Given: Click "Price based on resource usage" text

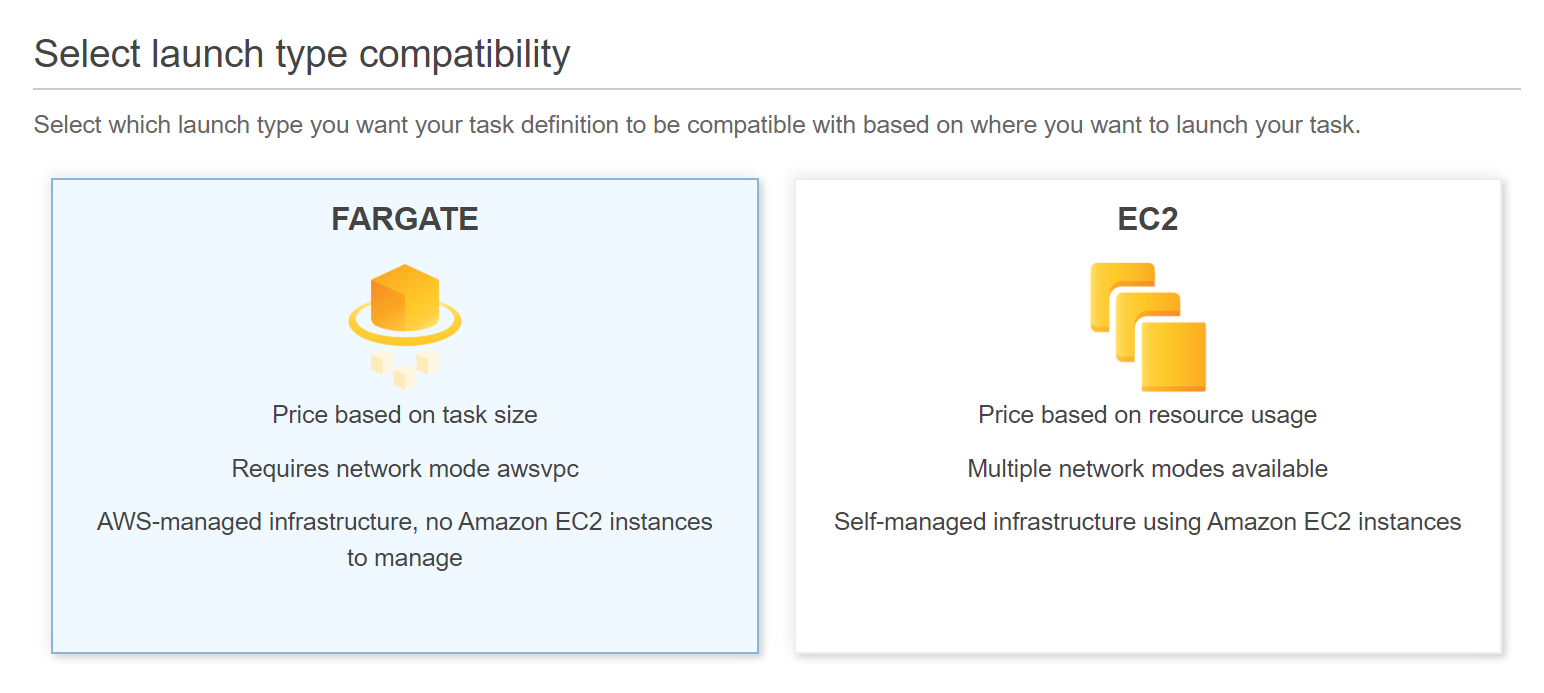Looking at the screenshot, I should point(1147,414).
